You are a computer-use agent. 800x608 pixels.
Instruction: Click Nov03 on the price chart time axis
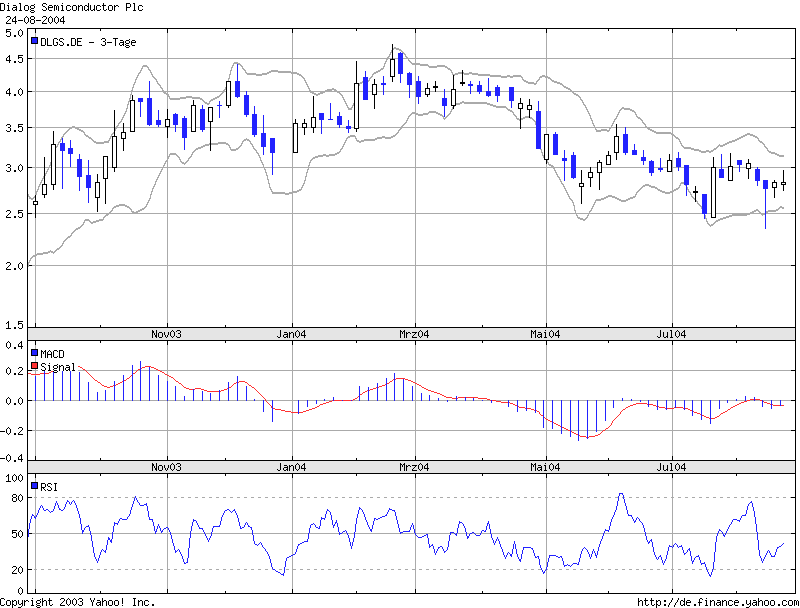pyautogui.click(x=166, y=333)
